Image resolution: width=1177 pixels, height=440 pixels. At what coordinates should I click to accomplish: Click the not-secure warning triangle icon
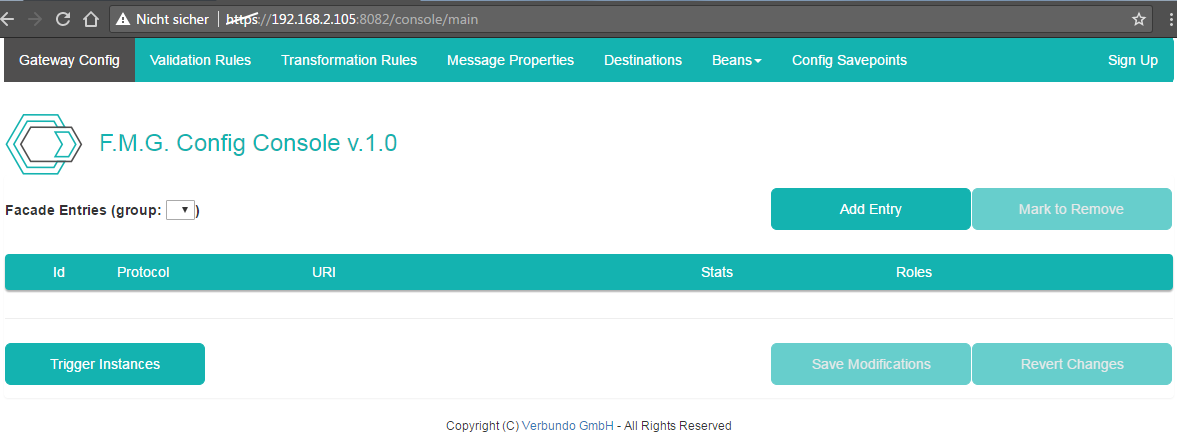[123, 19]
